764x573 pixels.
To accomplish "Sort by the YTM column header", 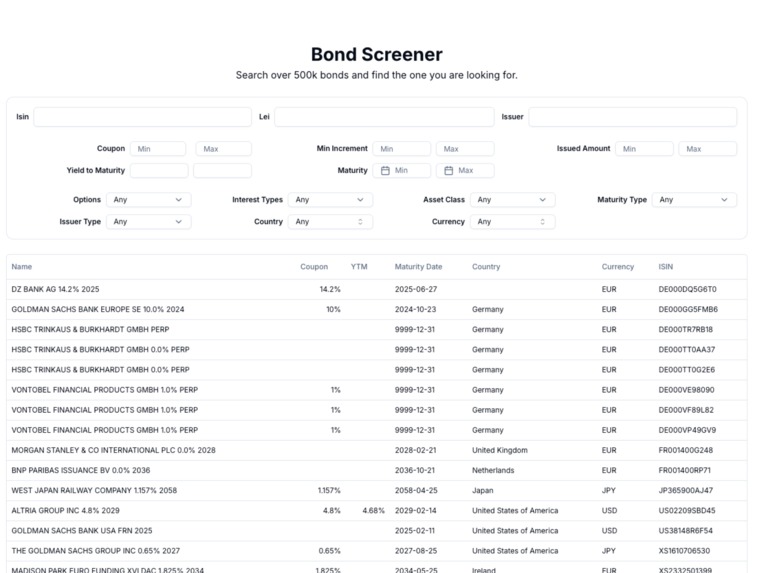I will point(359,267).
